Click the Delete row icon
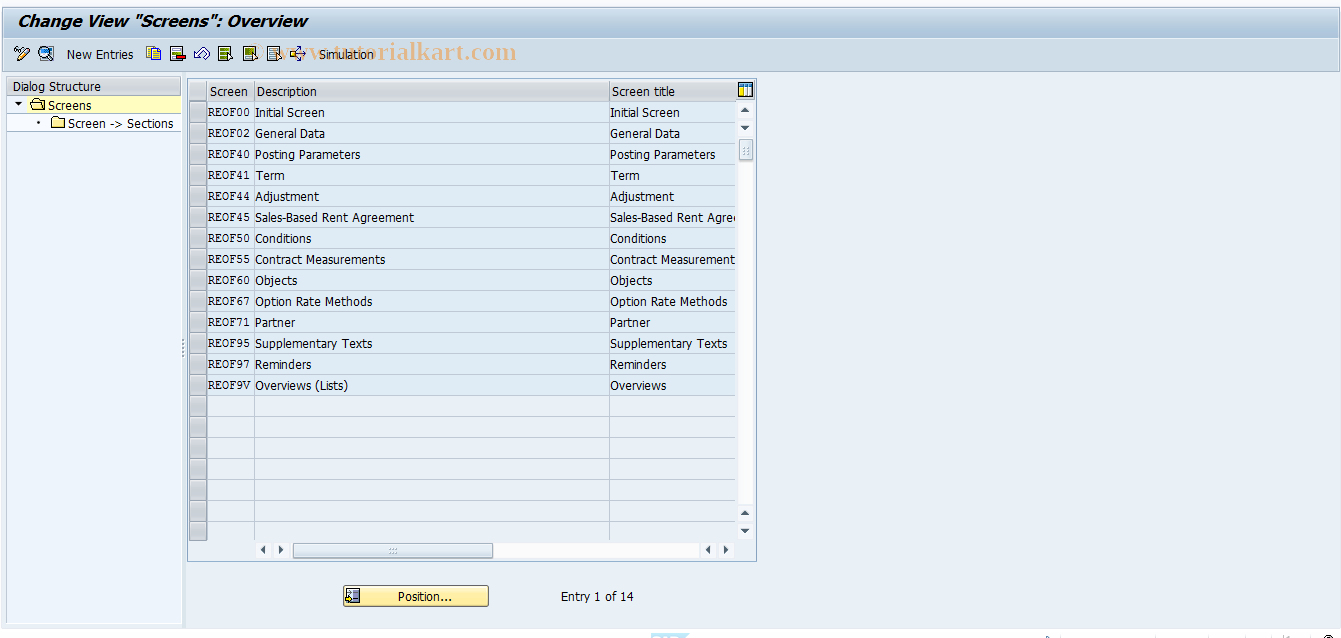The image size is (1341, 638). pos(177,54)
